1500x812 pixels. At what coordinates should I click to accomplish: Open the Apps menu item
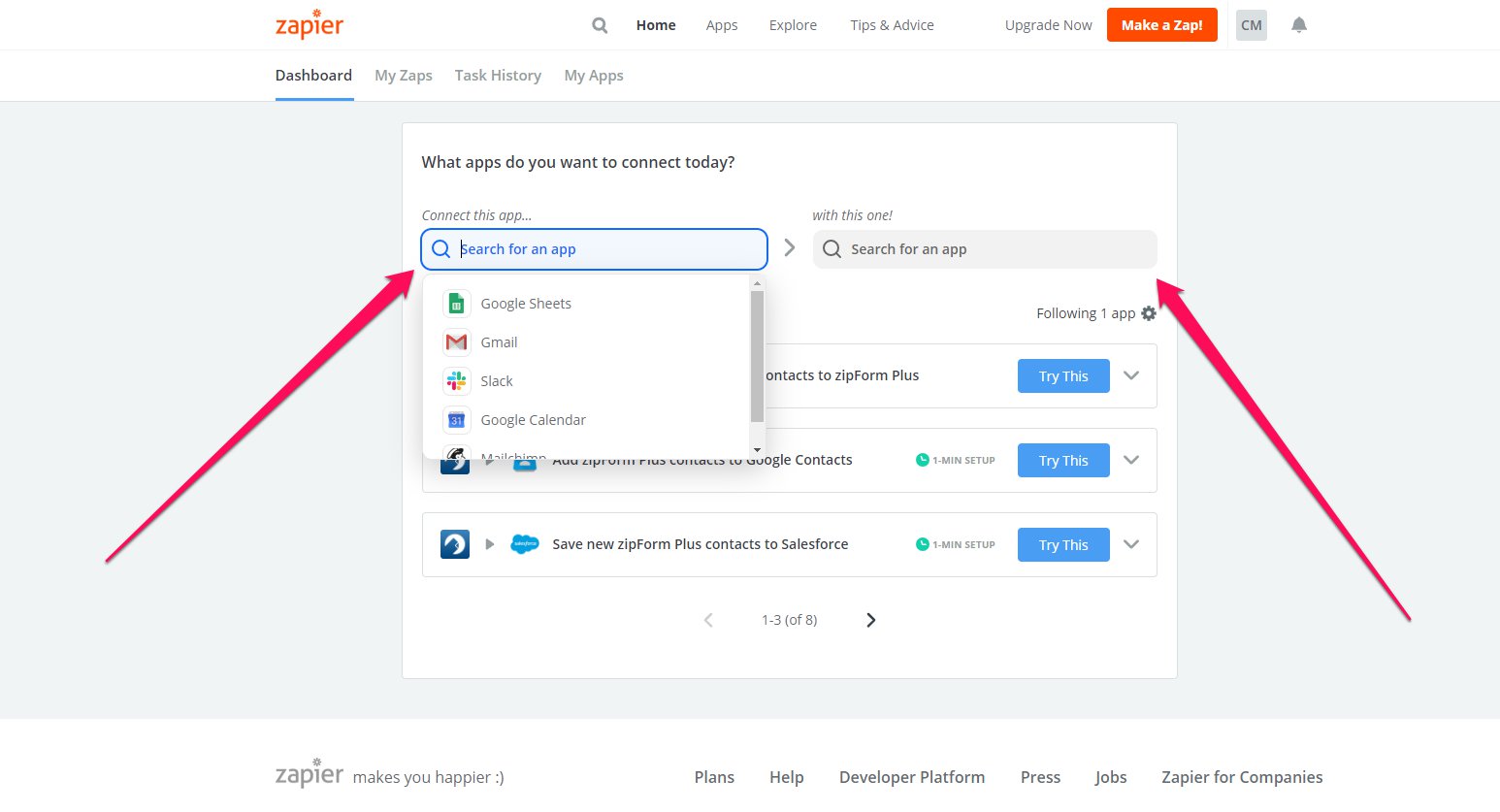pos(722,25)
